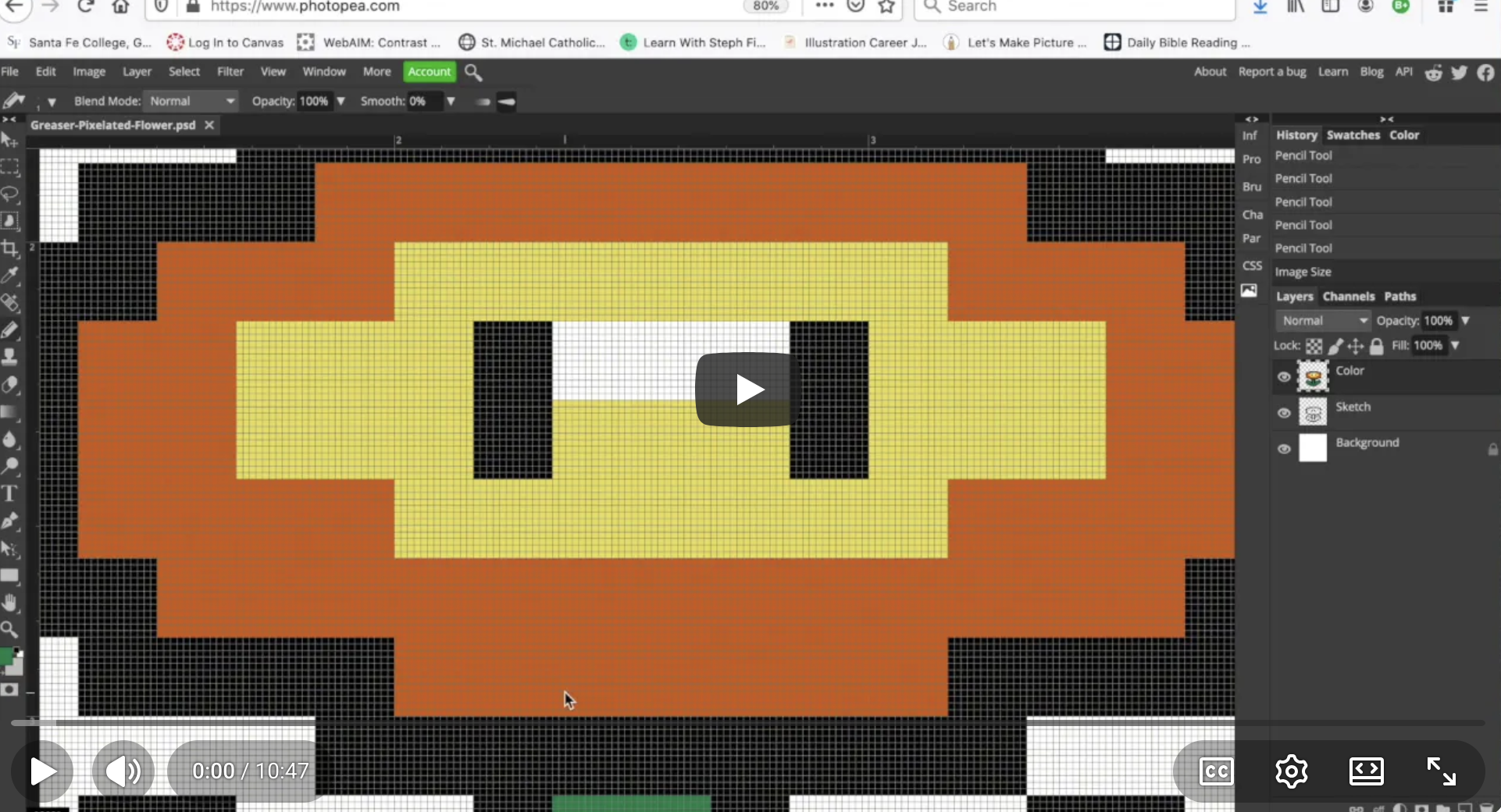1501x812 pixels.
Task: Click the Color layer thumbnail
Action: (x=1313, y=376)
